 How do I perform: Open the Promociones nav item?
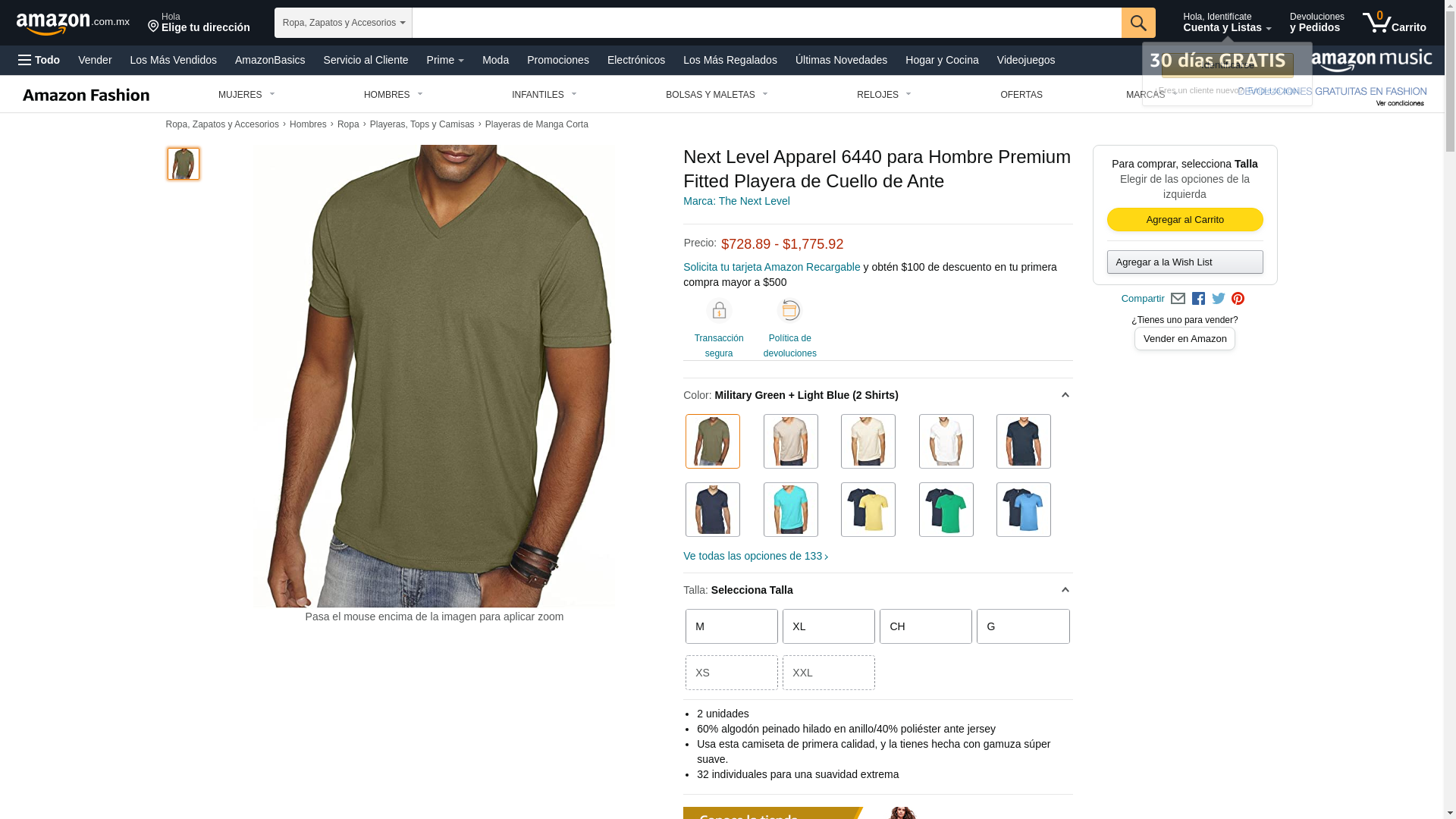[x=558, y=60]
